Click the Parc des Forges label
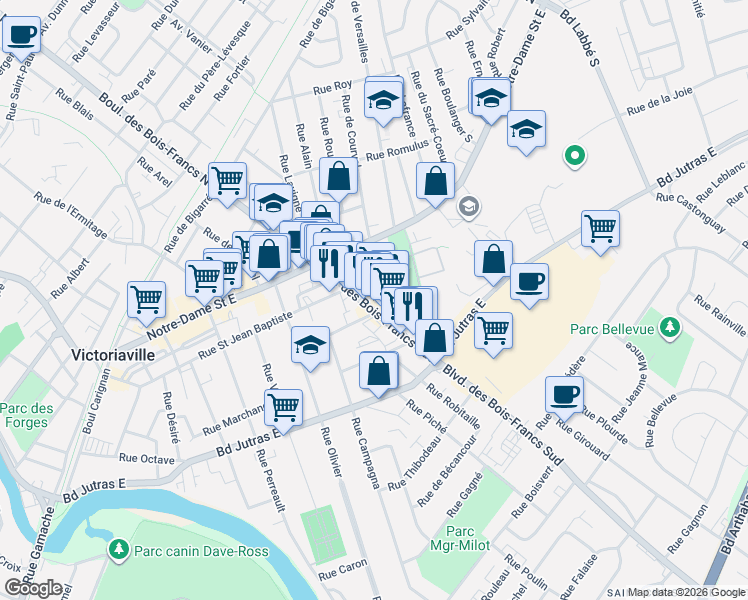The image size is (748, 600). click(26, 415)
